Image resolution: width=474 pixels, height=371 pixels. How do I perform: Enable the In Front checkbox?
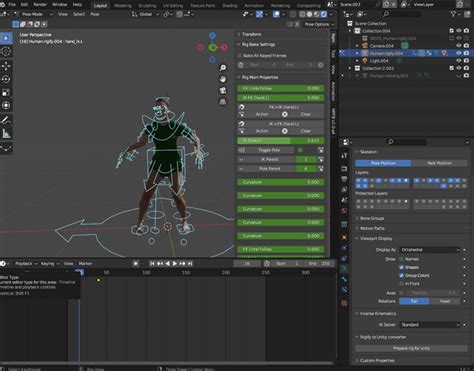click(401, 284)
